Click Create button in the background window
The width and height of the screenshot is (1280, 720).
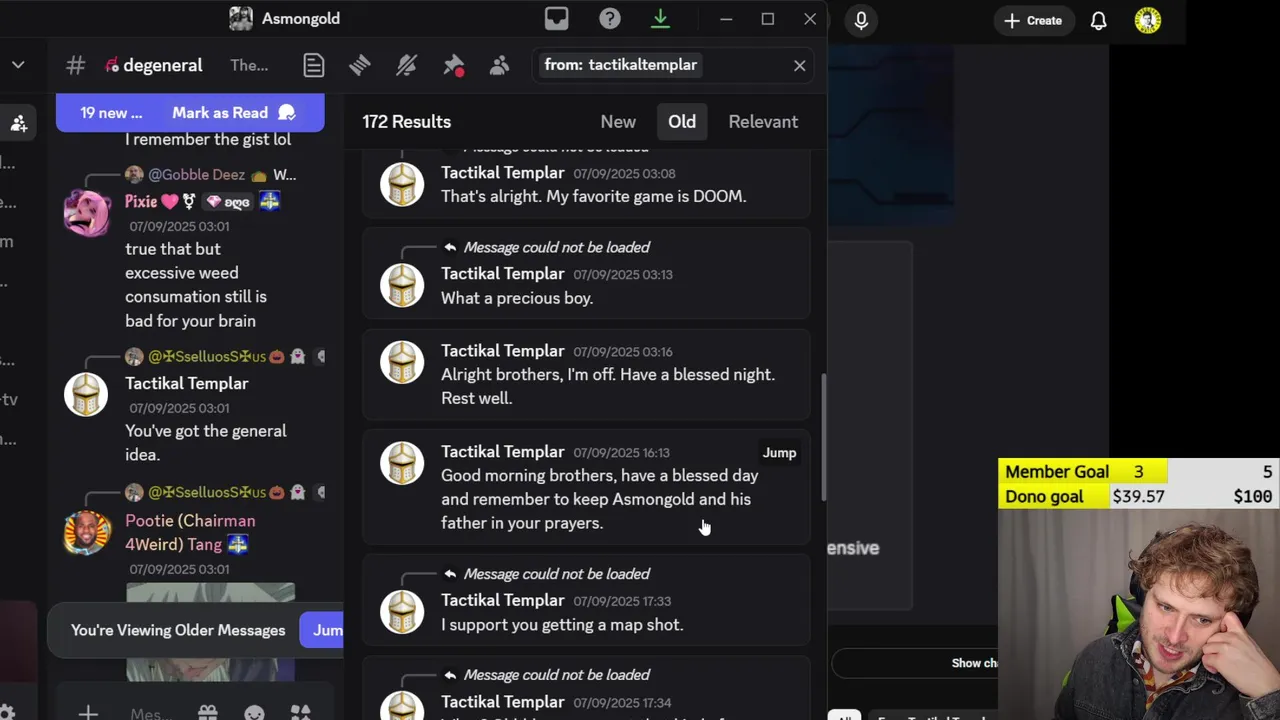tap(1033, 20)
